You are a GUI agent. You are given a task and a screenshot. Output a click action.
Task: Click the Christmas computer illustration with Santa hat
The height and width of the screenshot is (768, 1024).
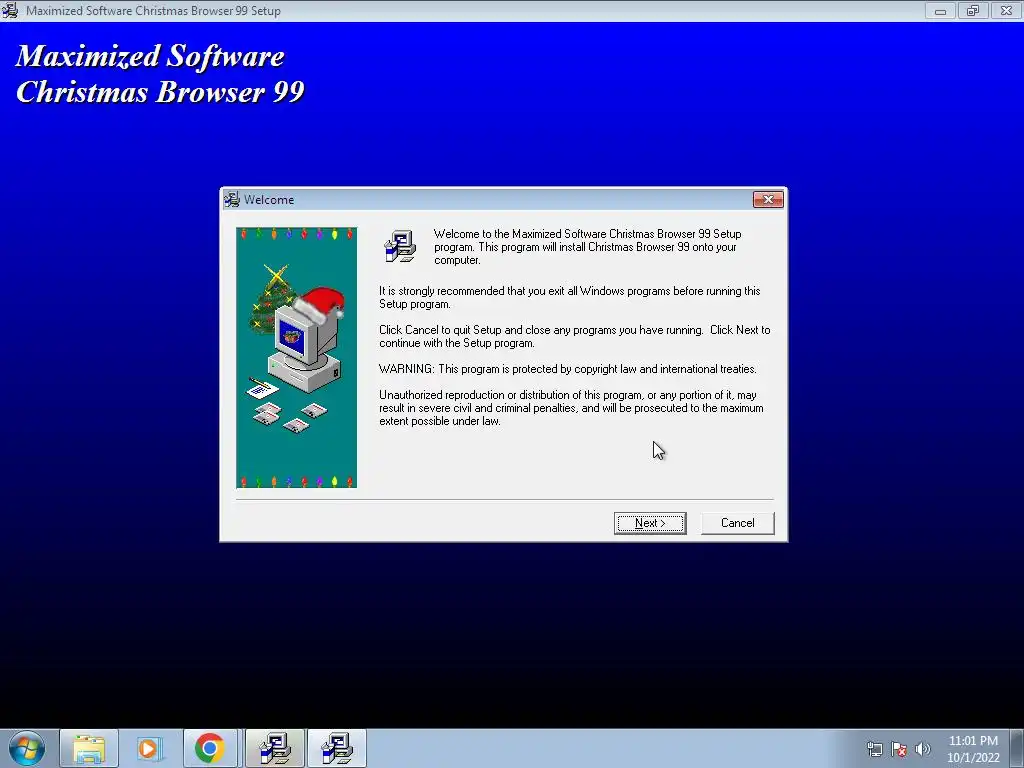(x=296, y=357)
